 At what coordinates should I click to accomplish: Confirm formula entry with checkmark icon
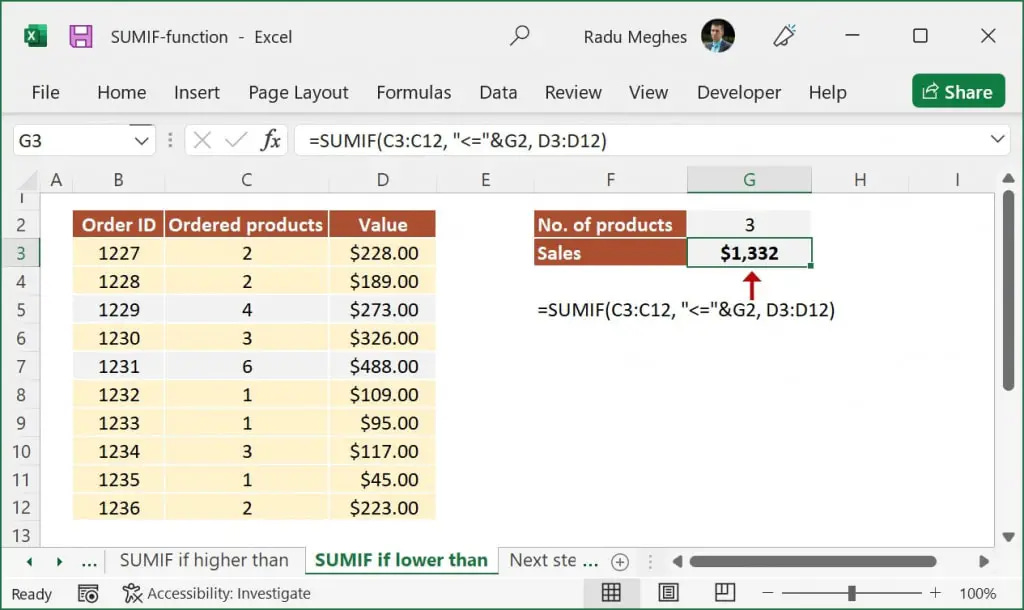(x=236, y=140)
